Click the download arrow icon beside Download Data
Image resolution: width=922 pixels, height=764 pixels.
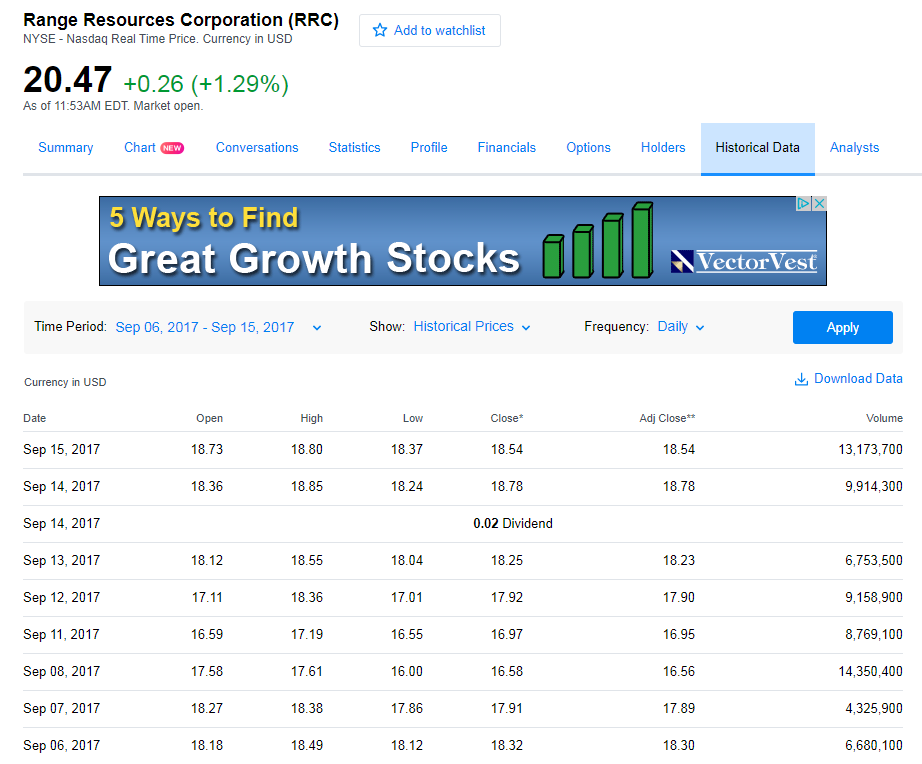pyautogui.click(x=801, y=379)
